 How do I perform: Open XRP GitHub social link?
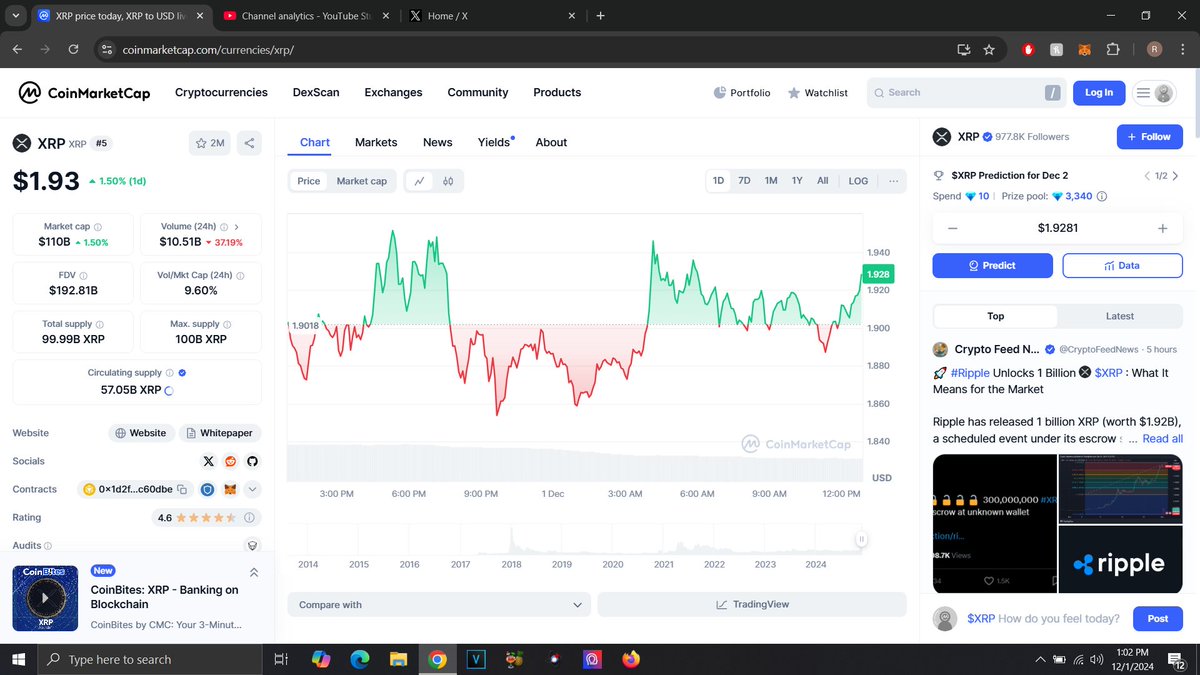click(252, 461)
